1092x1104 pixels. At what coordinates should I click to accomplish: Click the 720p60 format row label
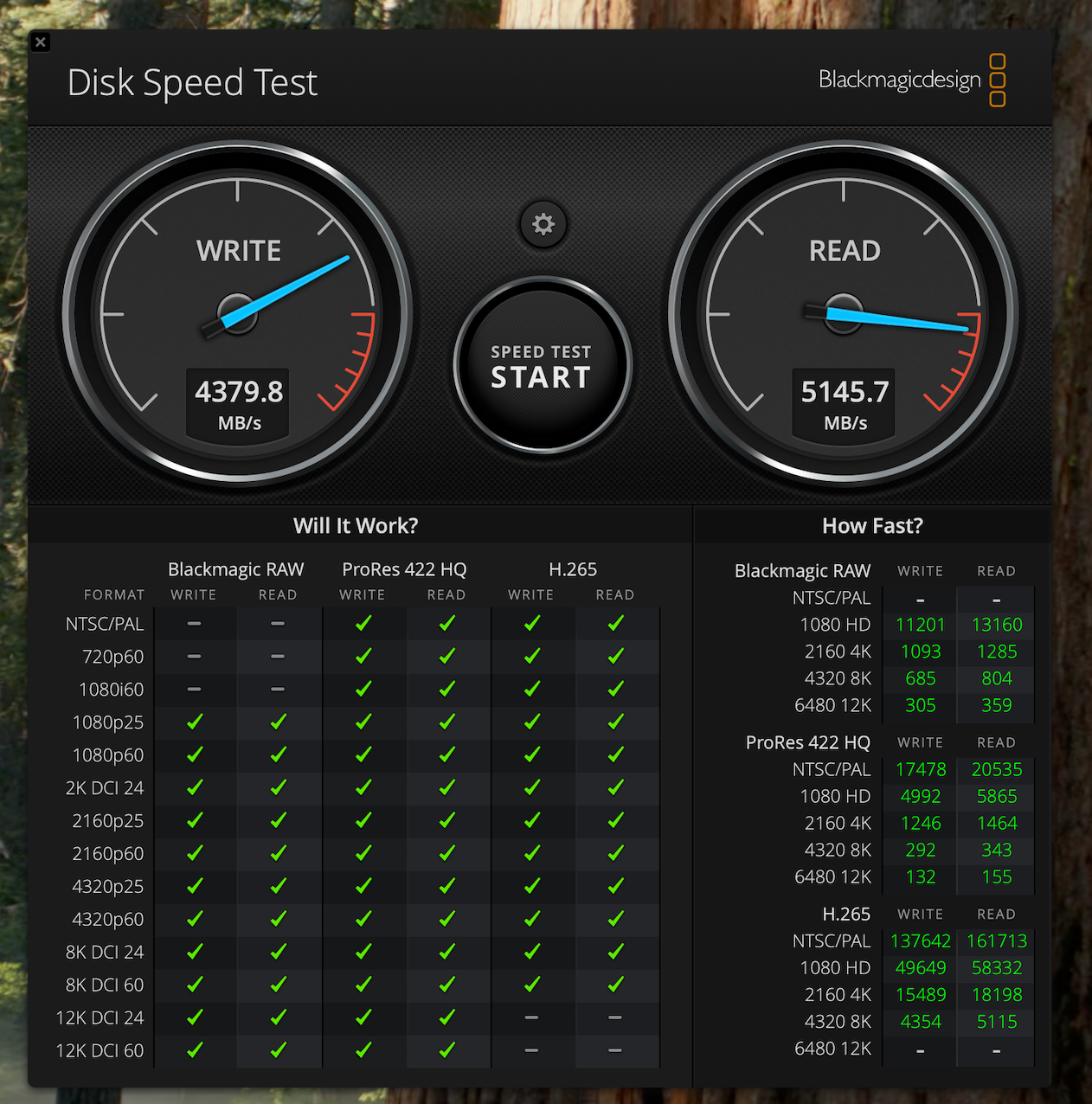coord(112,657)
